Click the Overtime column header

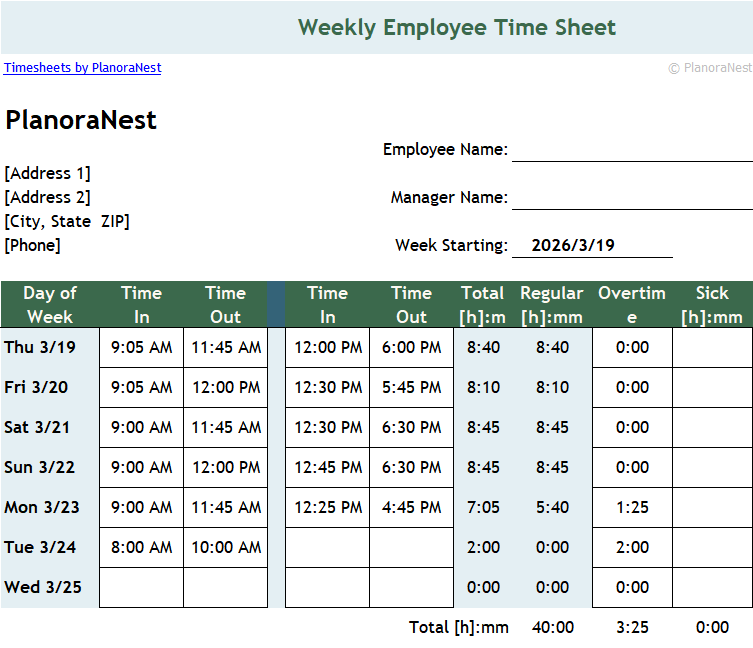click(632, 305)
